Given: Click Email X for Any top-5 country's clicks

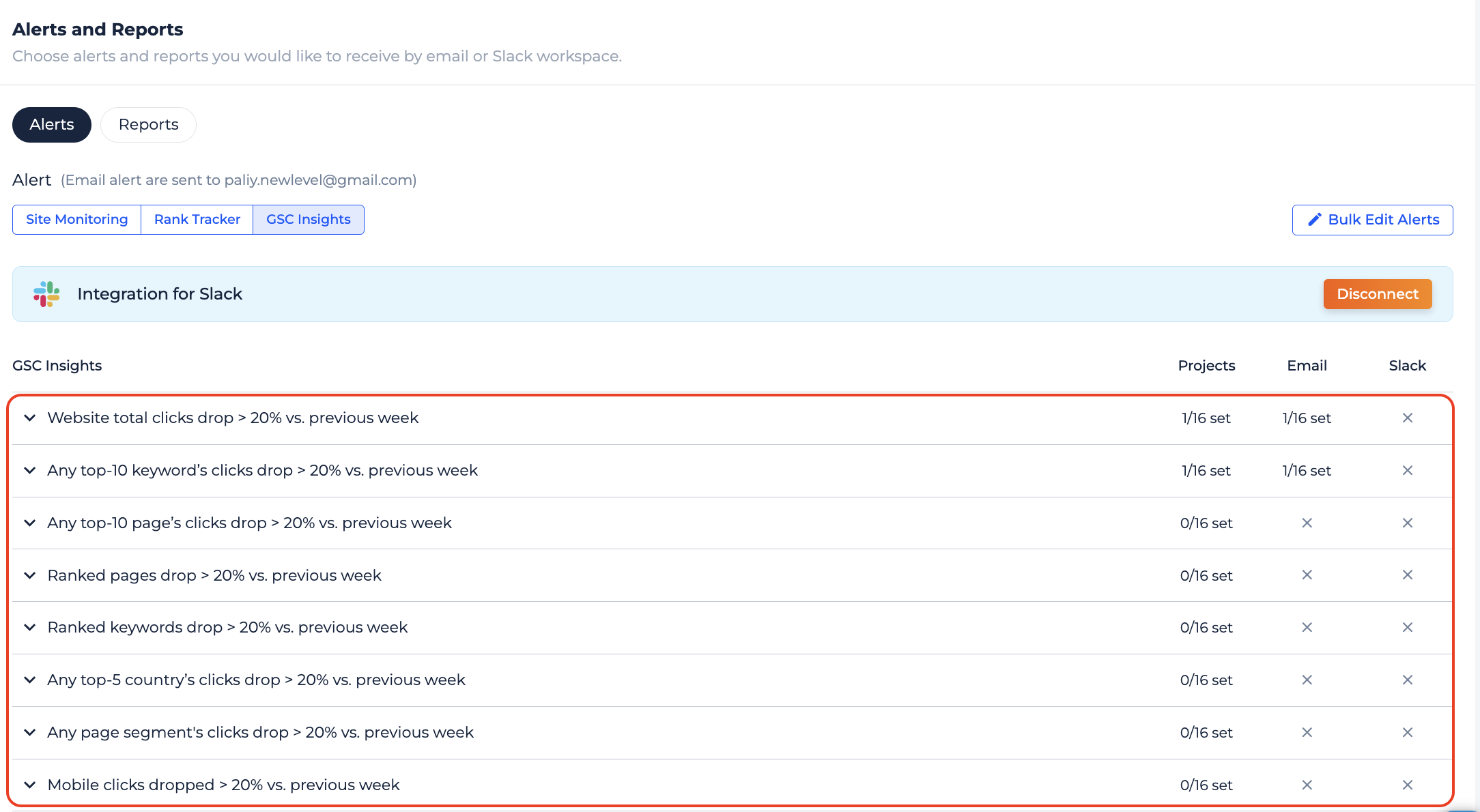Looking at the screenshot, I should 1307,680.
